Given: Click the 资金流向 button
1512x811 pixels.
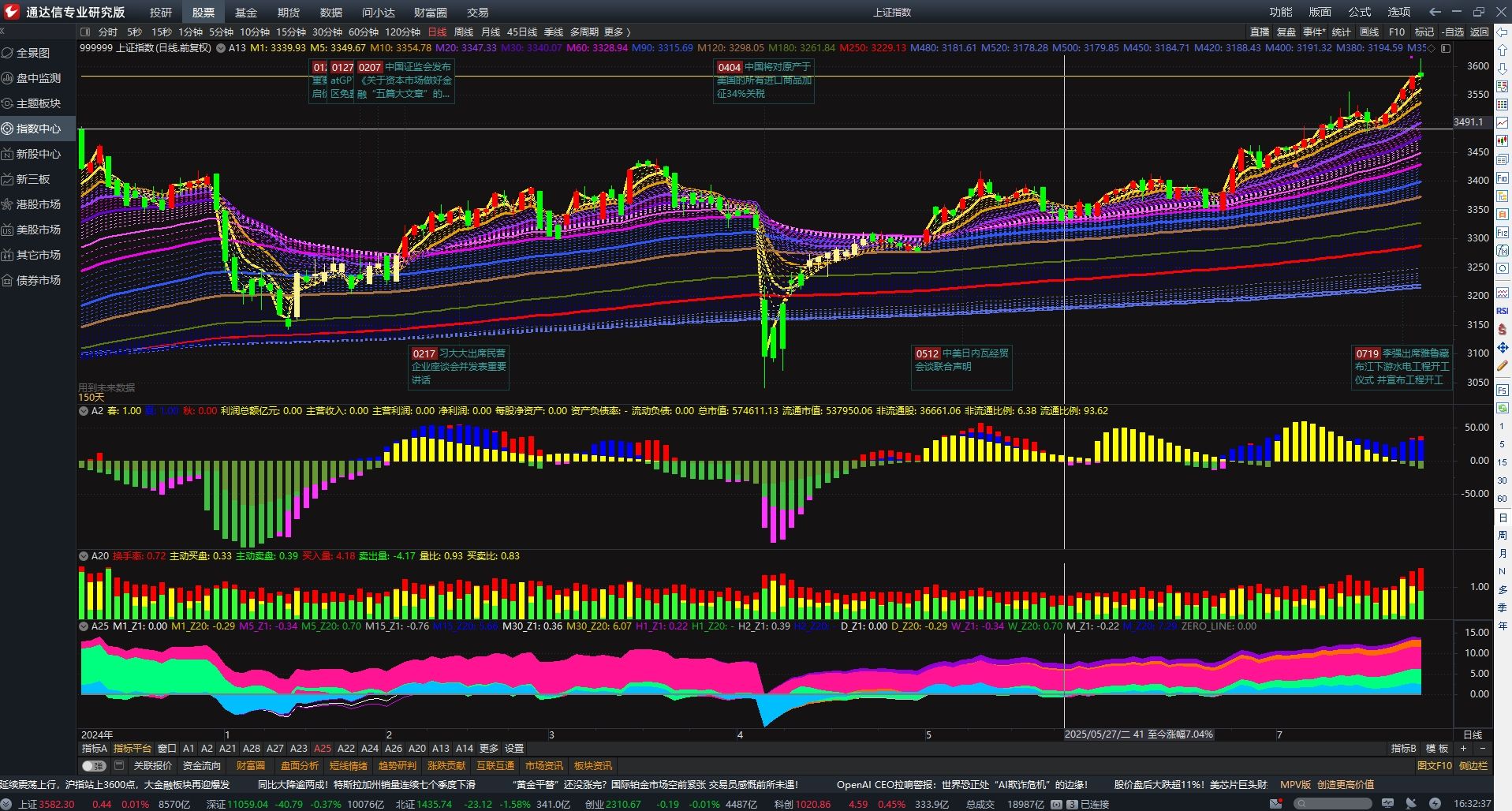Looking at the screenshot, I should pyautogui.click(x=201, y=765).
